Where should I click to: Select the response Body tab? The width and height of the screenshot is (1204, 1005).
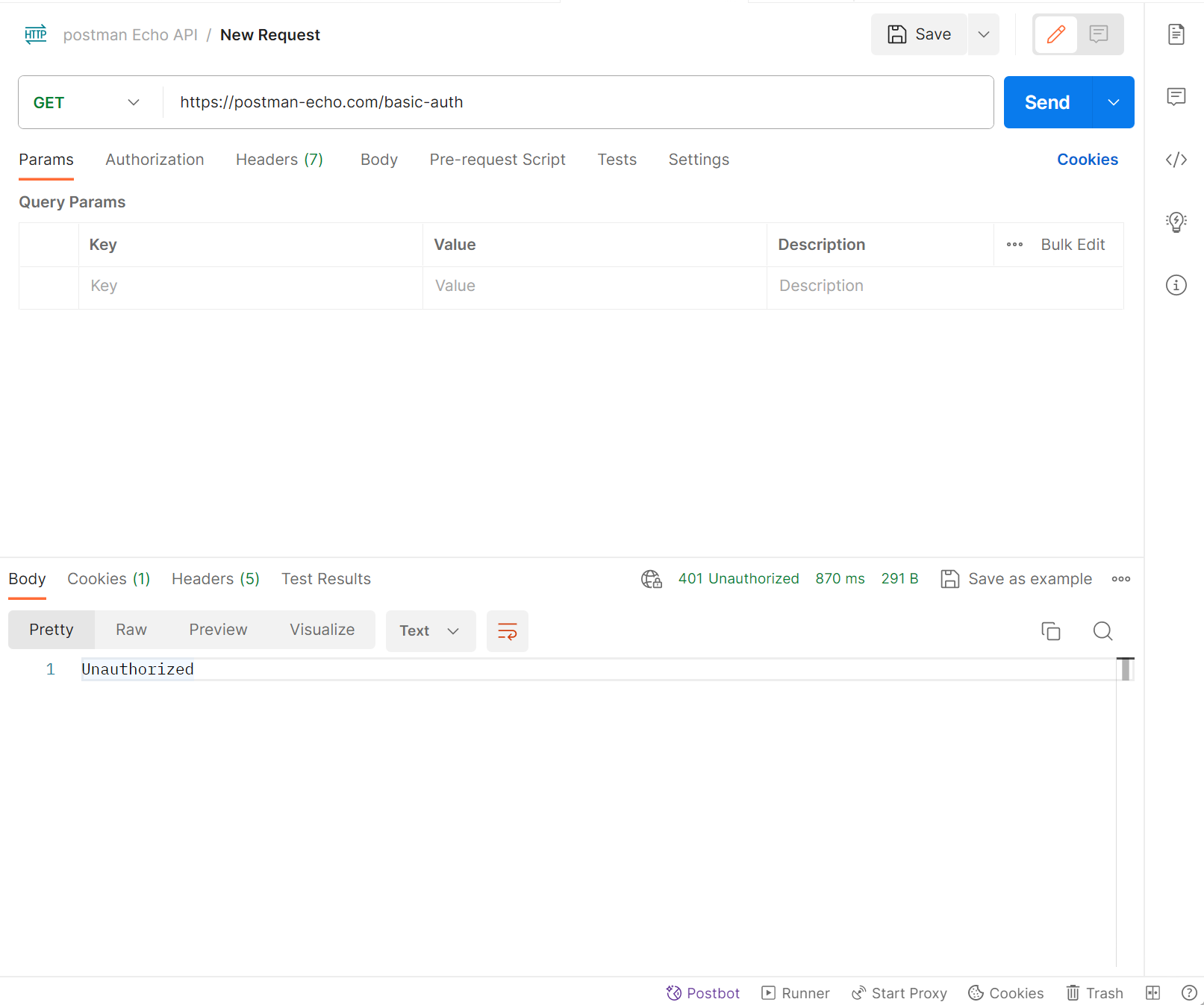(28, 579)
